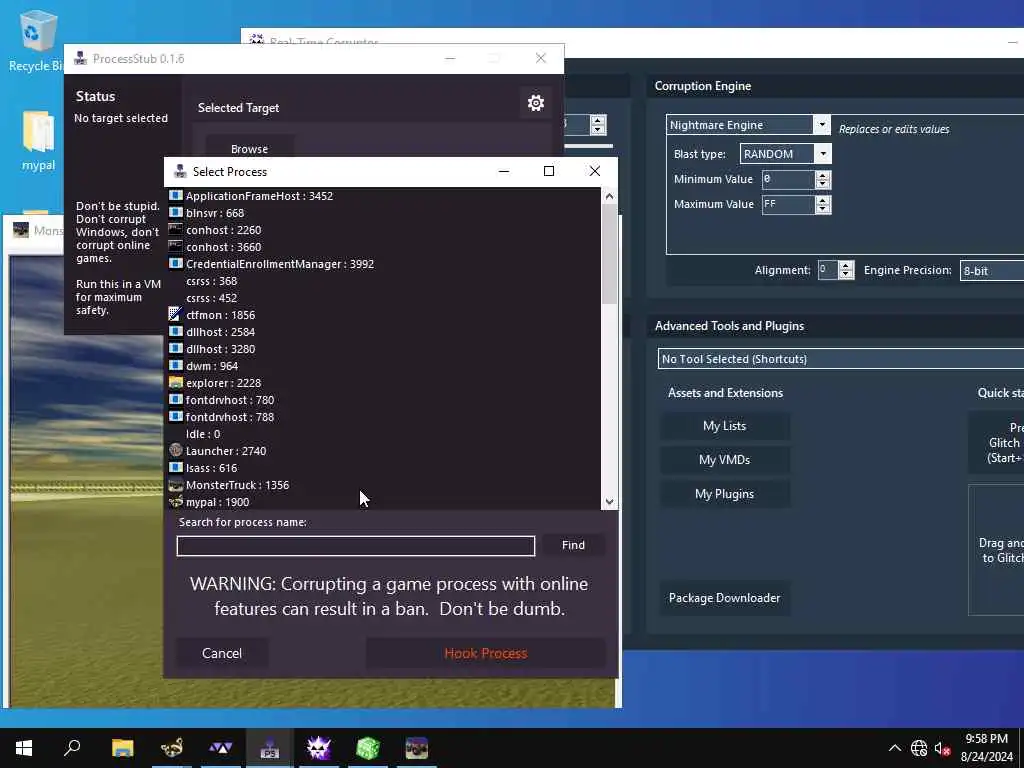Focus the process name search field

(355, 546)
